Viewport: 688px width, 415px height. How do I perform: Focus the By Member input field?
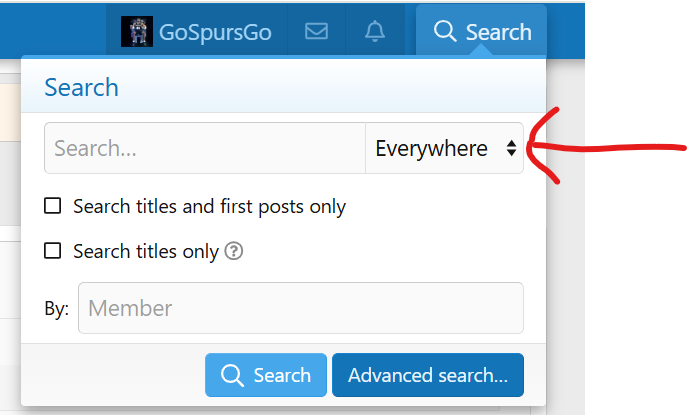(301, 308)
